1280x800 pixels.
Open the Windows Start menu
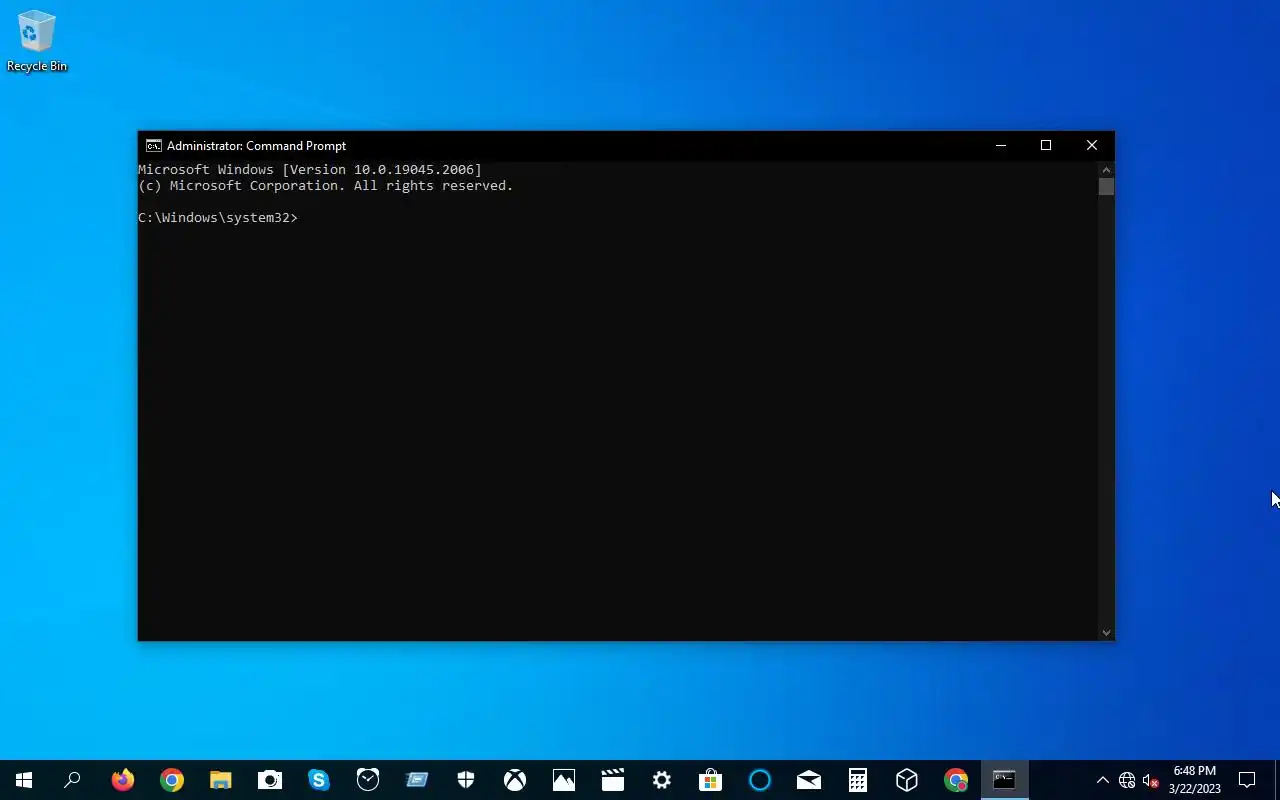click(x=24, y=780)
